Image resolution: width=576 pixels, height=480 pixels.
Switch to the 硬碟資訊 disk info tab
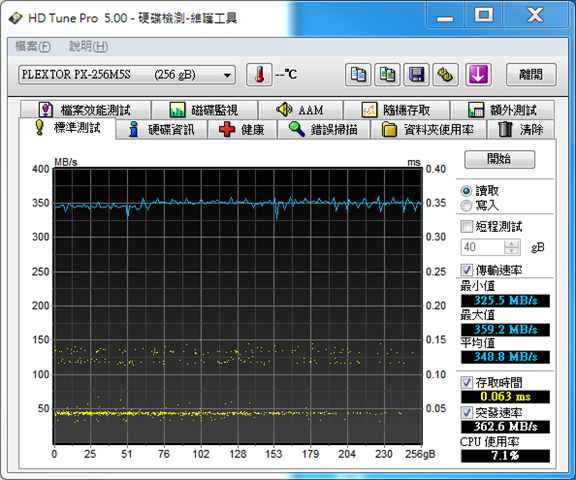[162, 130]
